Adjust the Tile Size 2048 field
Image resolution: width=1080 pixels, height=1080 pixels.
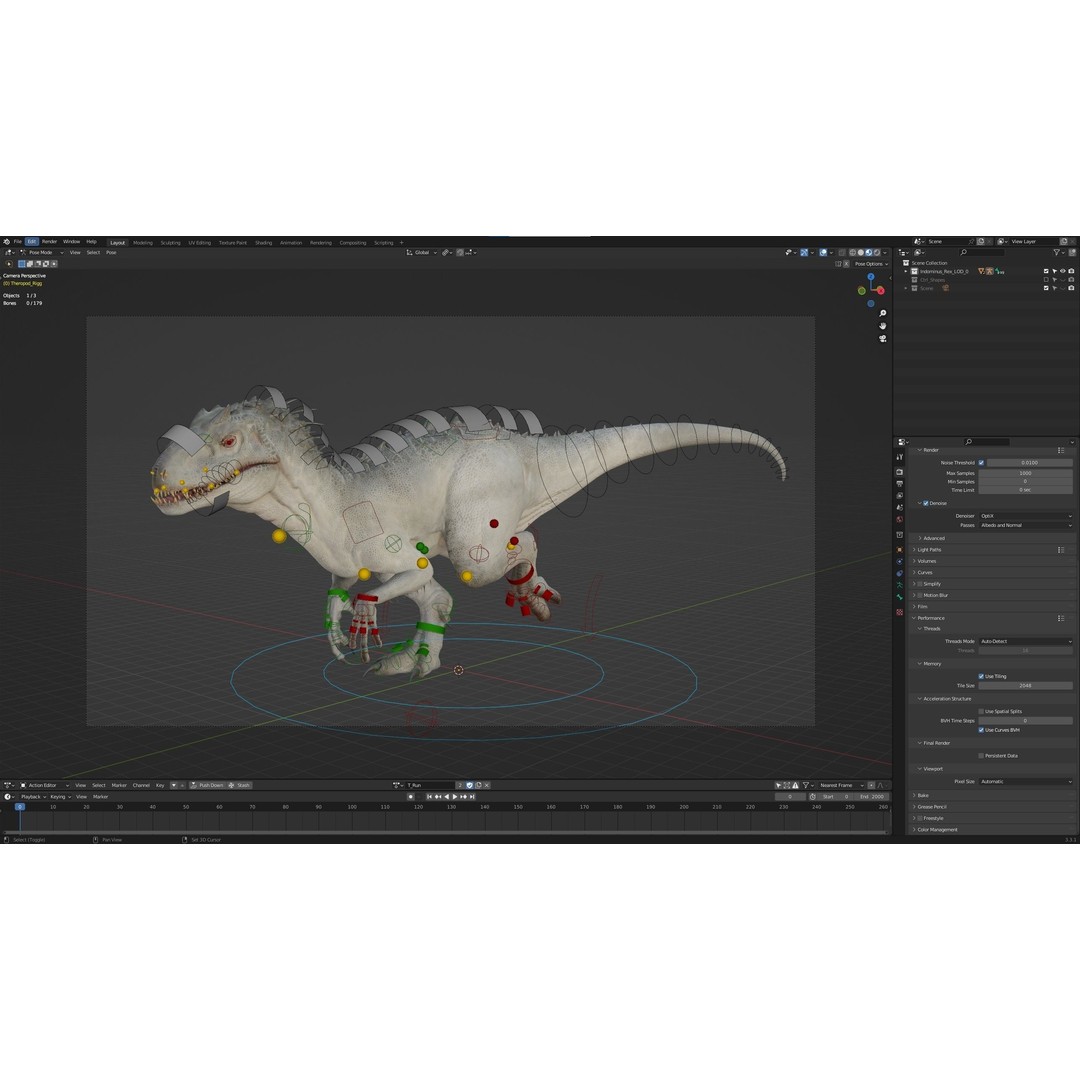pyautogui.click(x=1026, y=686)
